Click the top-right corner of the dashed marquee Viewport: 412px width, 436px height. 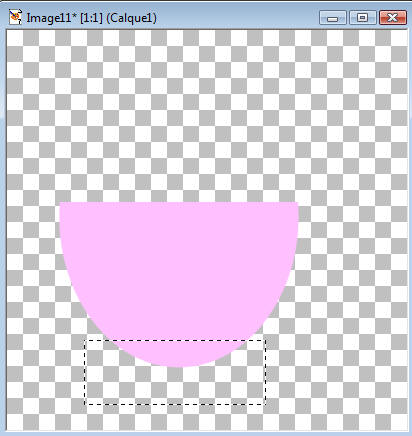[265, 340]
